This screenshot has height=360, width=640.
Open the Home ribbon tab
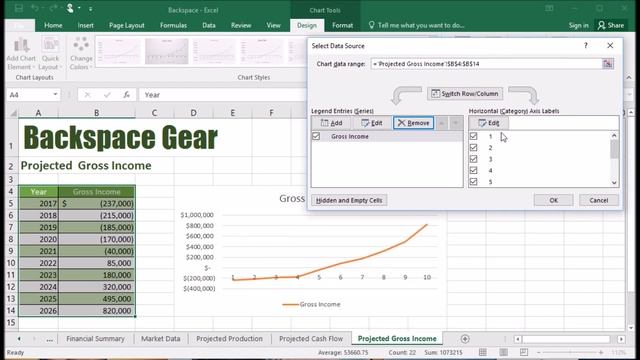(53, 25)
